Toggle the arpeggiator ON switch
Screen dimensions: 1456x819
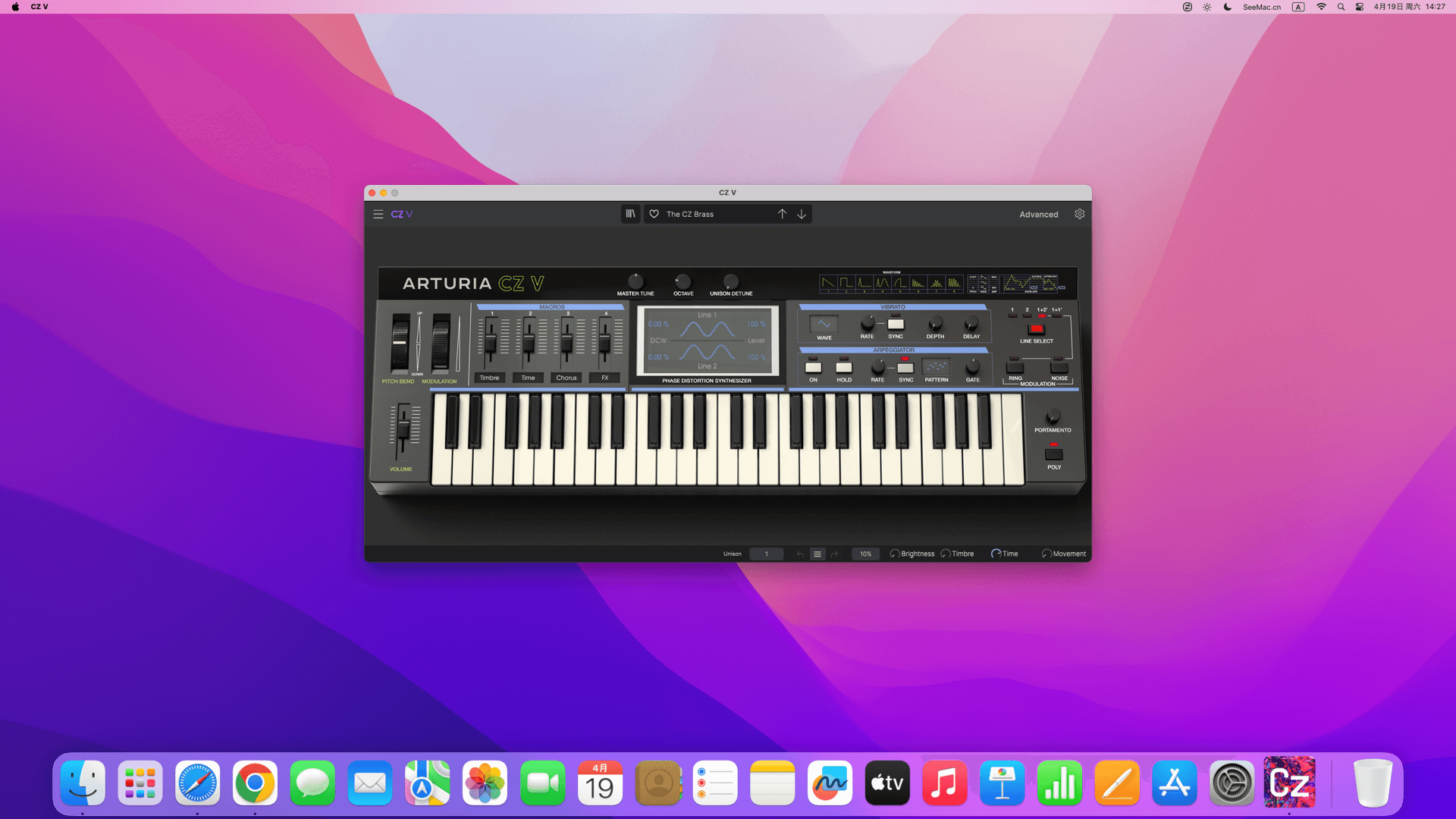(813, 368)
